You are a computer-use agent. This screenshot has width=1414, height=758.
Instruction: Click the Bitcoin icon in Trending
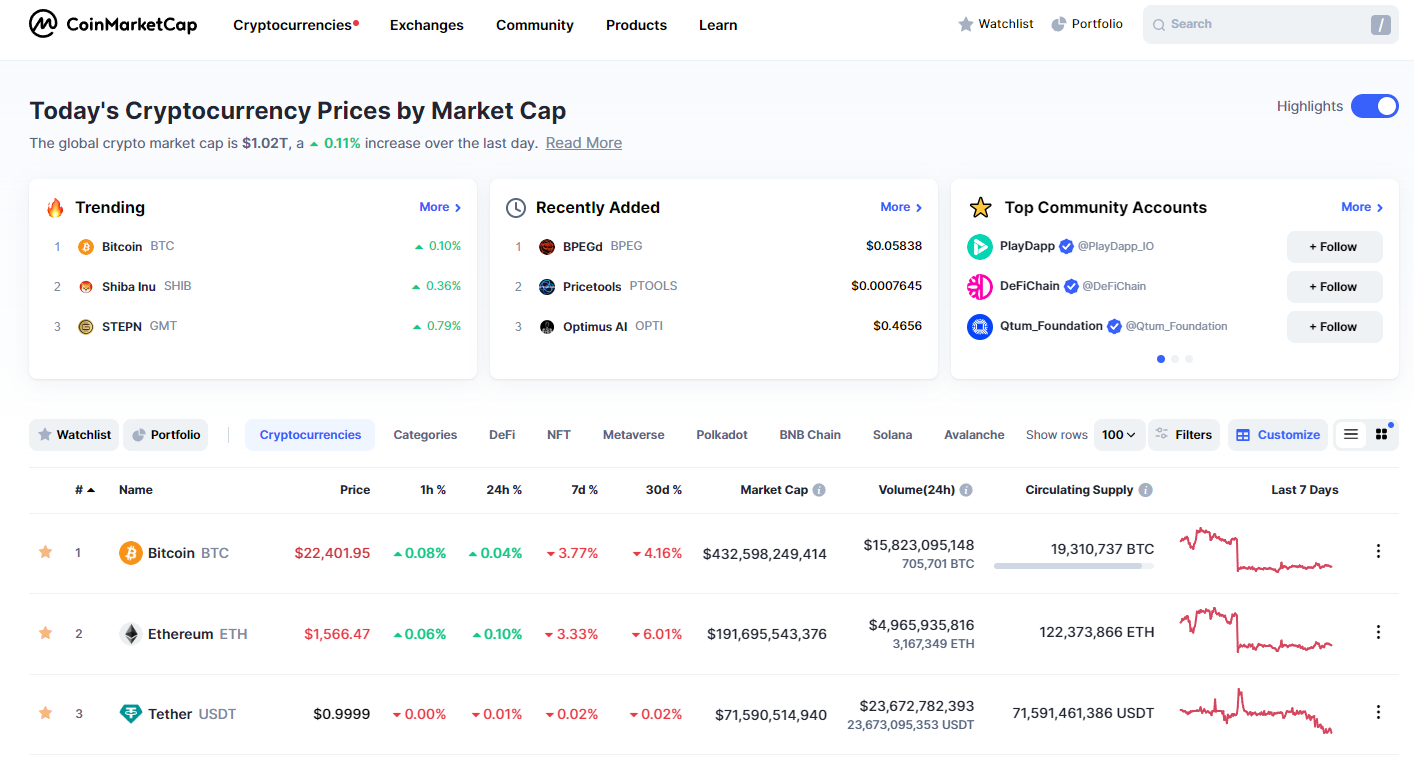pos(86,247)
